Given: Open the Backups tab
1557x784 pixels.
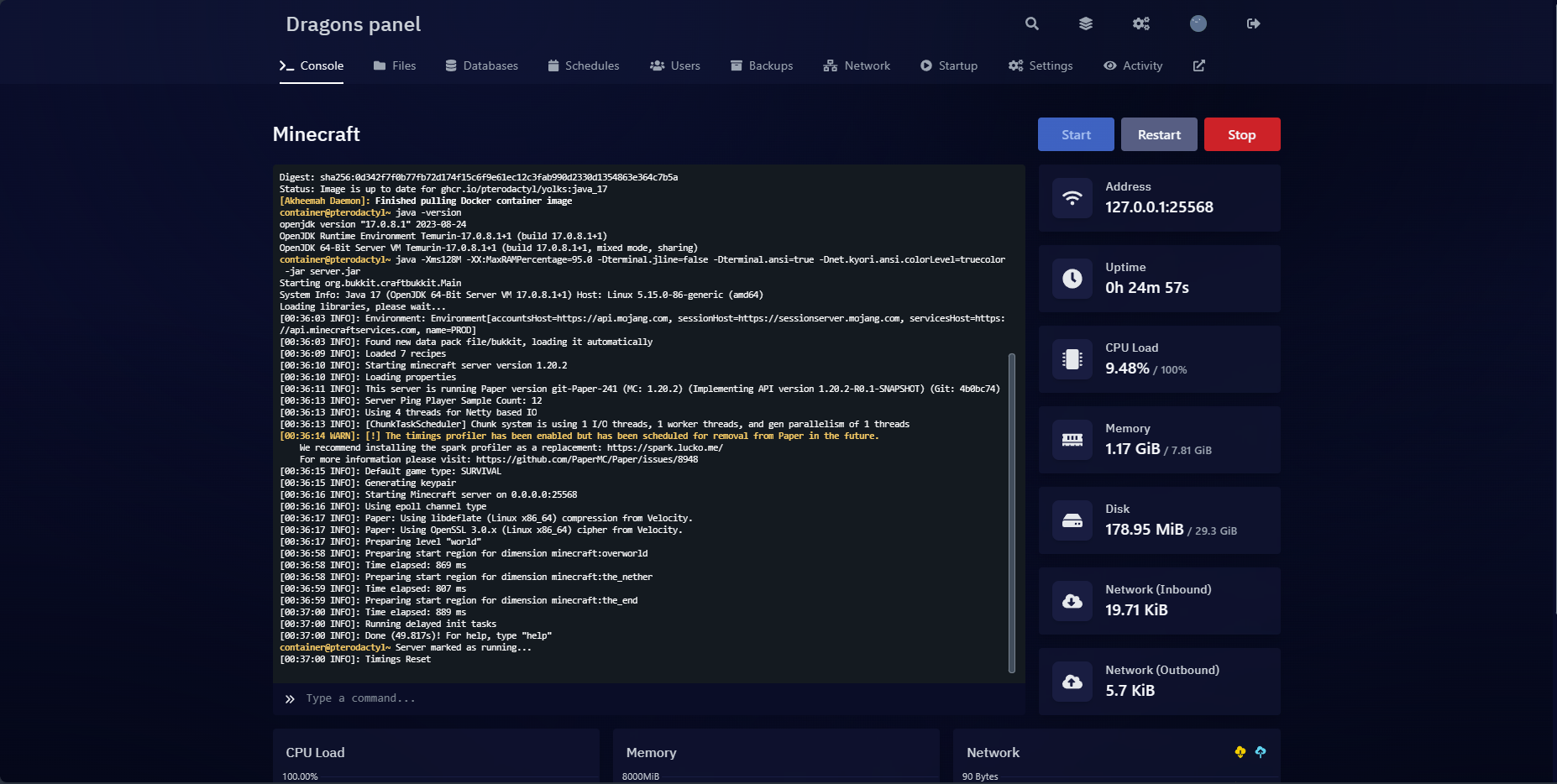Looking at the screenshot, I should point(762,65).
